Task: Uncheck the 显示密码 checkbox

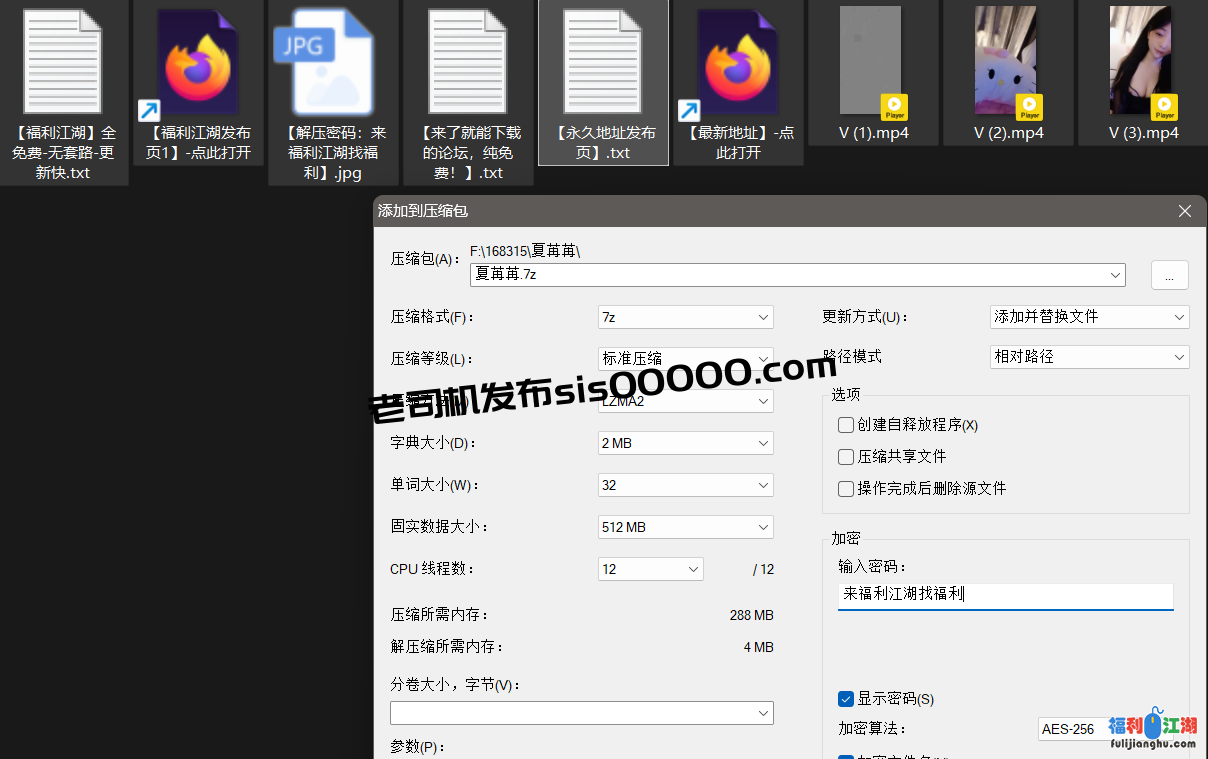Action: point(846,699)
